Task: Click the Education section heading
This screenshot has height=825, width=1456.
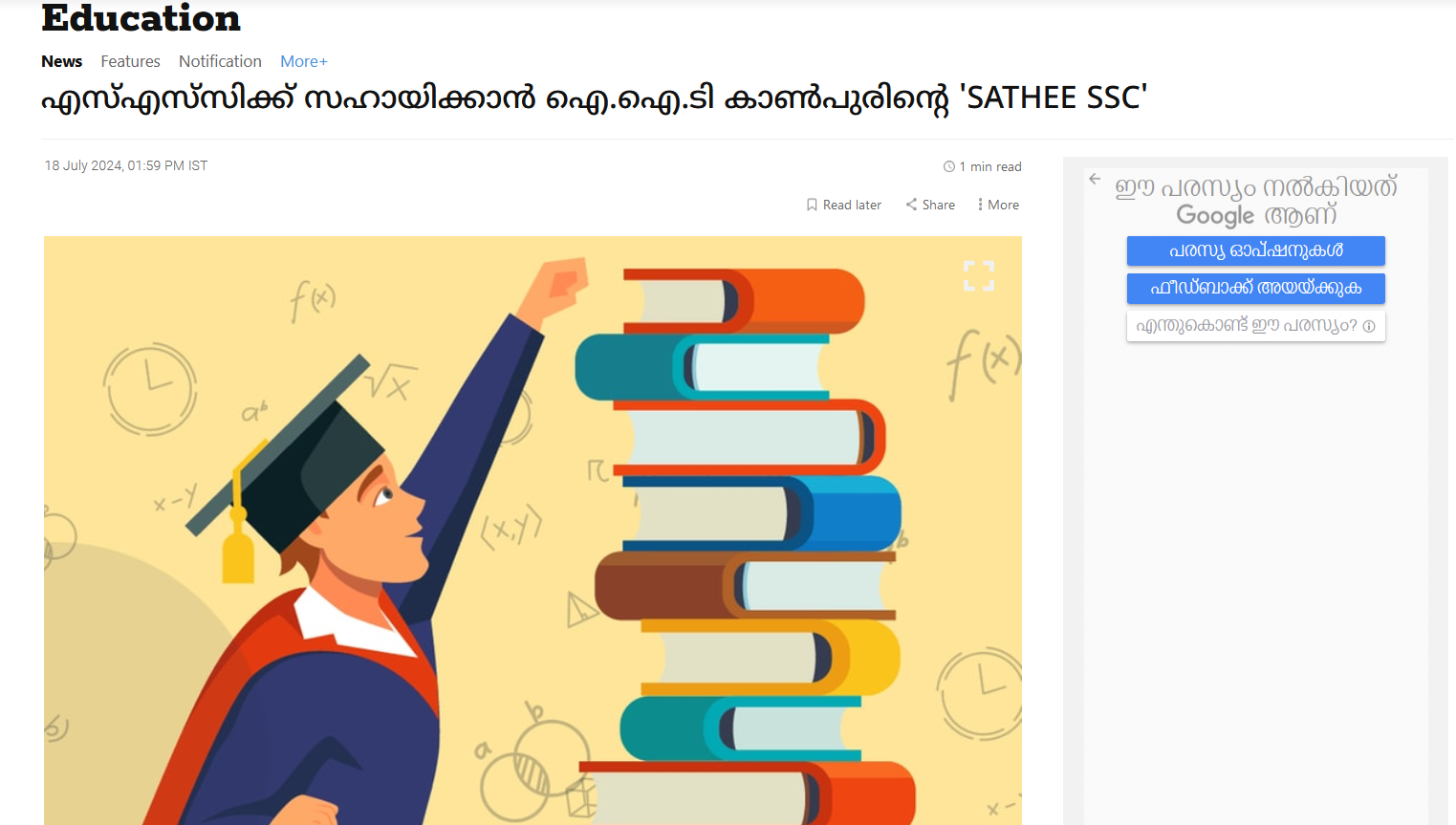Action: pos(141,18)
